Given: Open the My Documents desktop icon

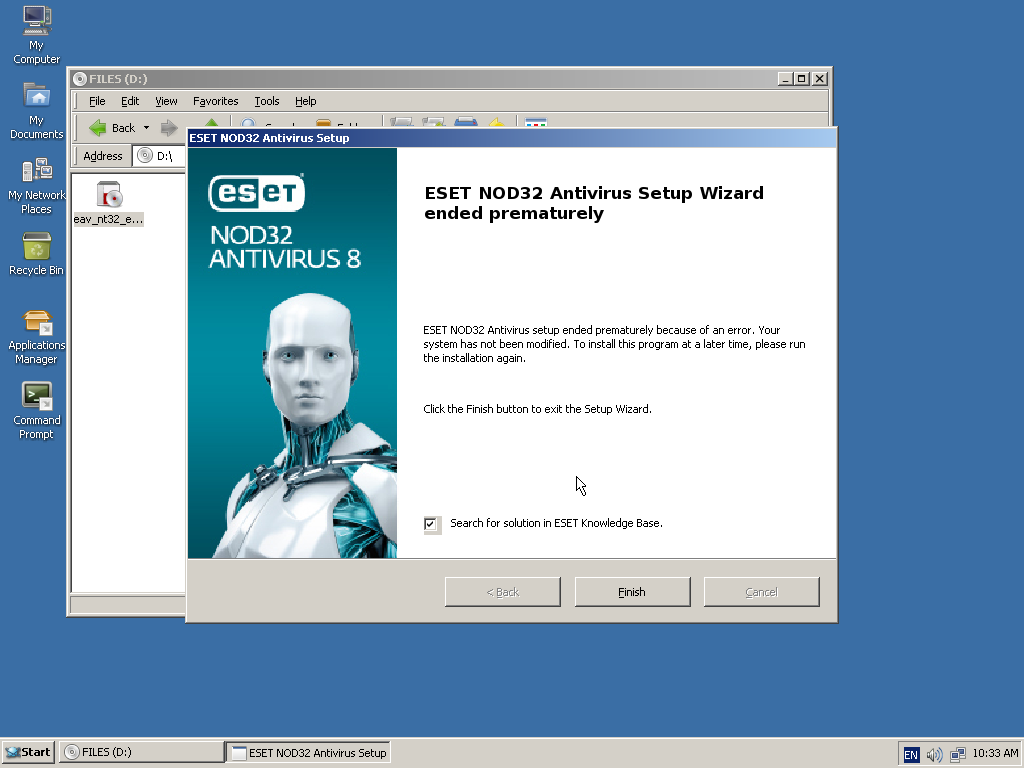Looking at the screenshot, I should coord(37,96).
